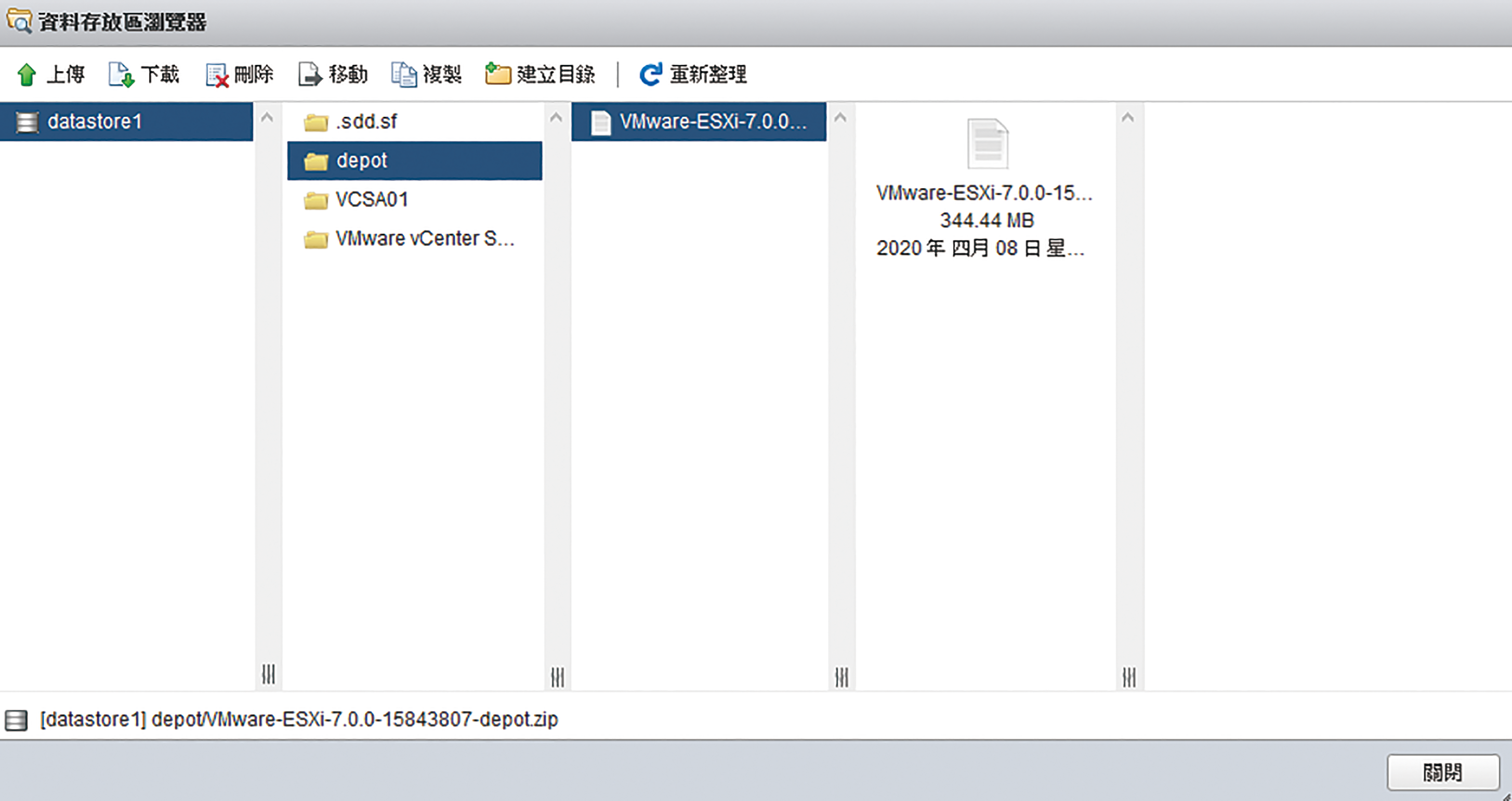
Task: Click resize grip below file list column
Action: pos(842,677)
